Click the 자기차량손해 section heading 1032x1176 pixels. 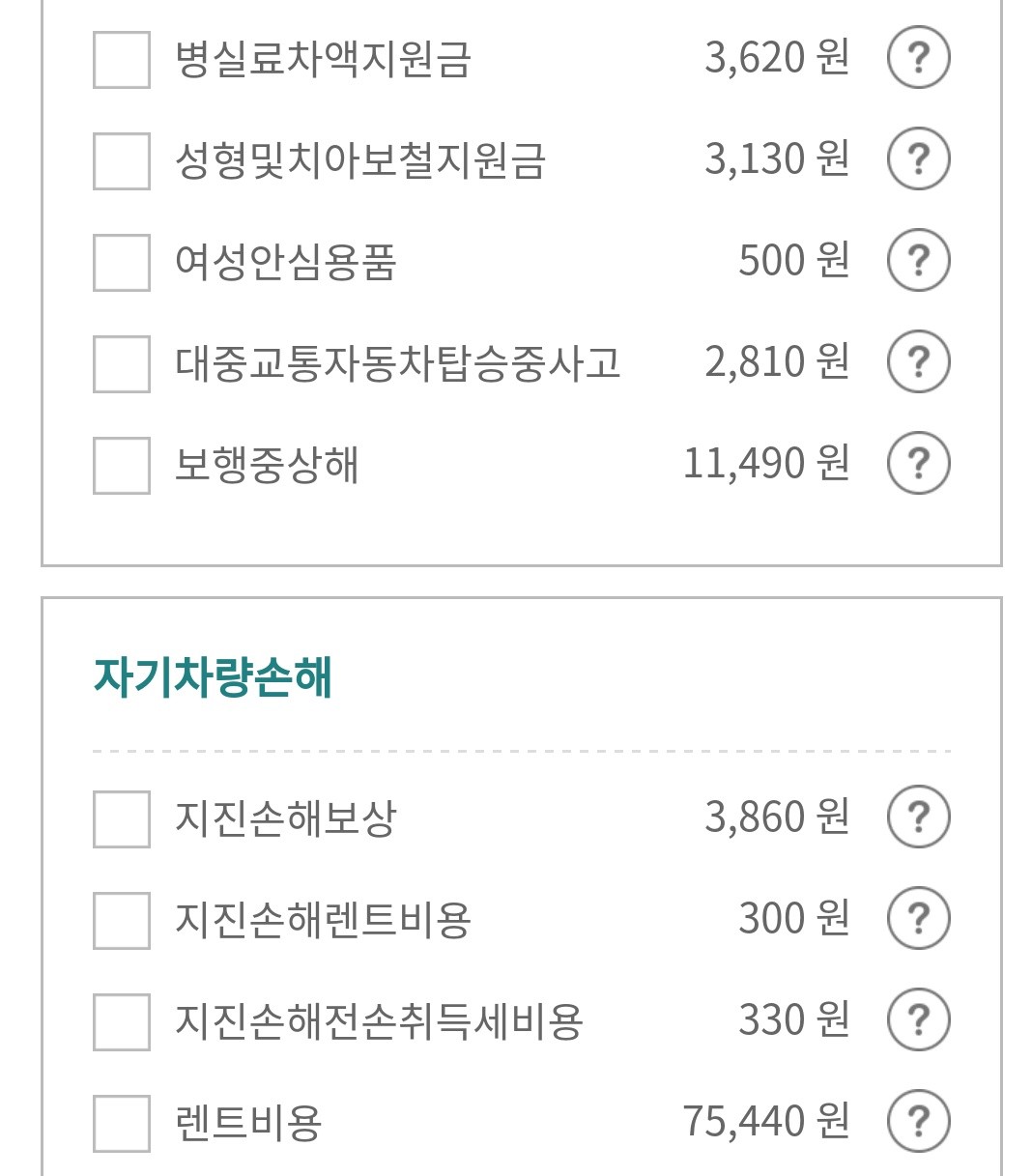pyautogui.click(x=213, y=677)
